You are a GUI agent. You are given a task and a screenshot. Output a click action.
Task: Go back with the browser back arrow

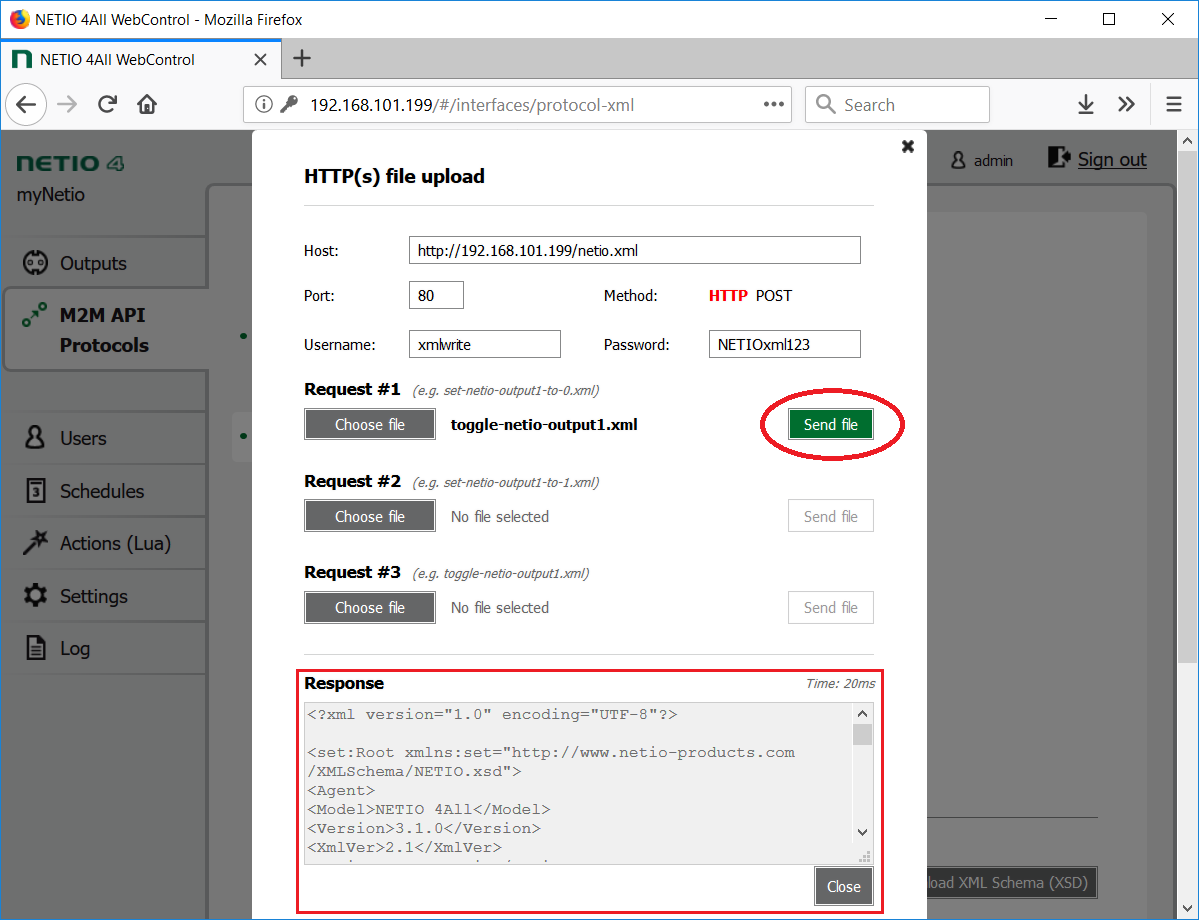click(26, 105)
